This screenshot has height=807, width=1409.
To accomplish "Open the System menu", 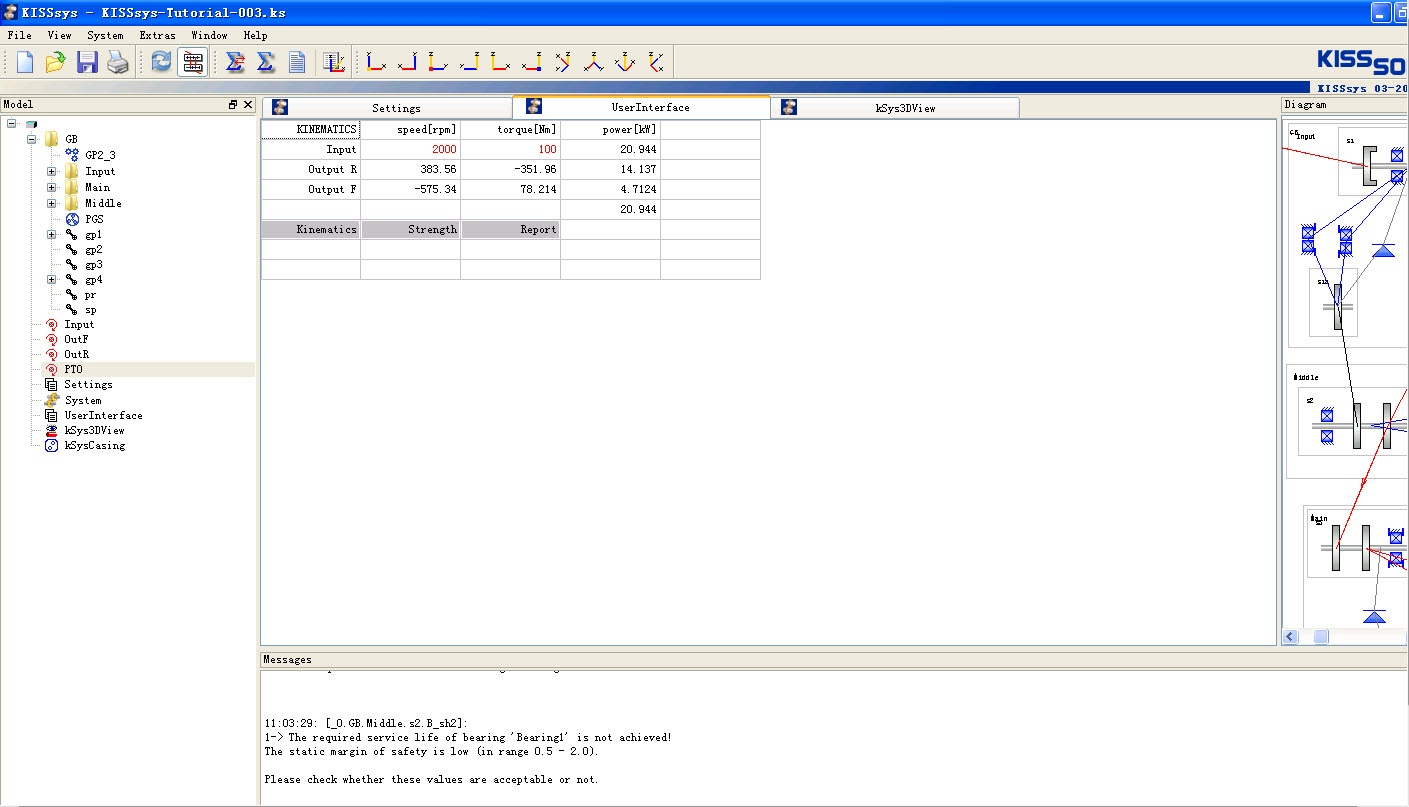I will (105, 35).
